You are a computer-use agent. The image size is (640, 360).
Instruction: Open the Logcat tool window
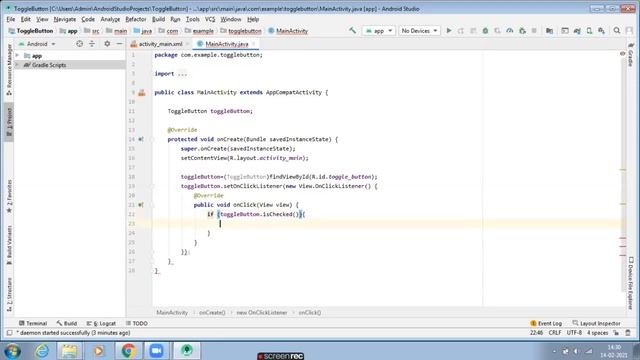[101, 323]
